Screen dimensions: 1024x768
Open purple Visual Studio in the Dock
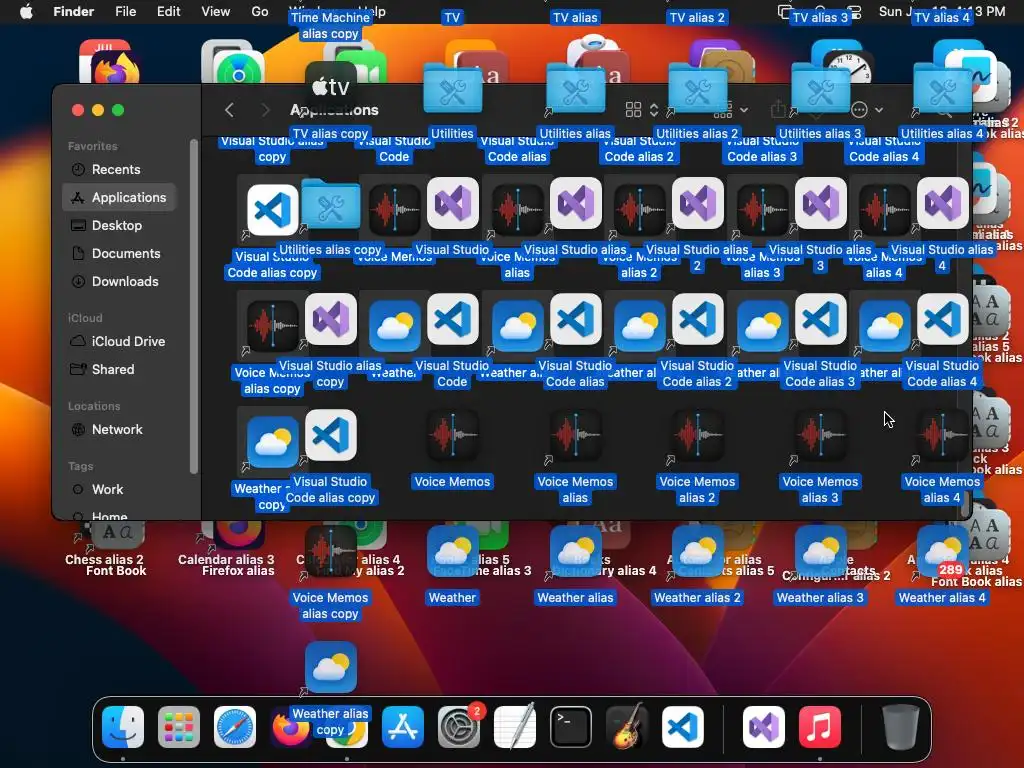[763, 727]
